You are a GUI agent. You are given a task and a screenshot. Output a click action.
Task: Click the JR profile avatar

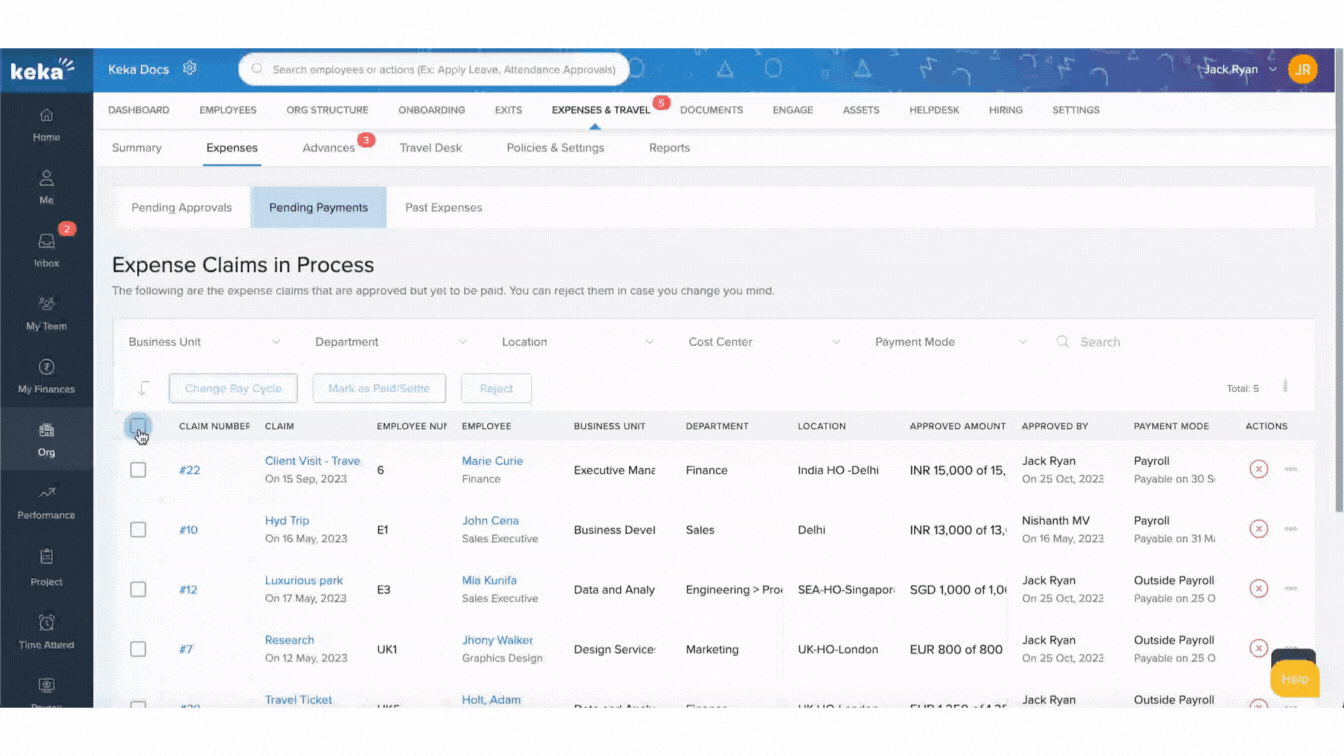[1302, 69]
